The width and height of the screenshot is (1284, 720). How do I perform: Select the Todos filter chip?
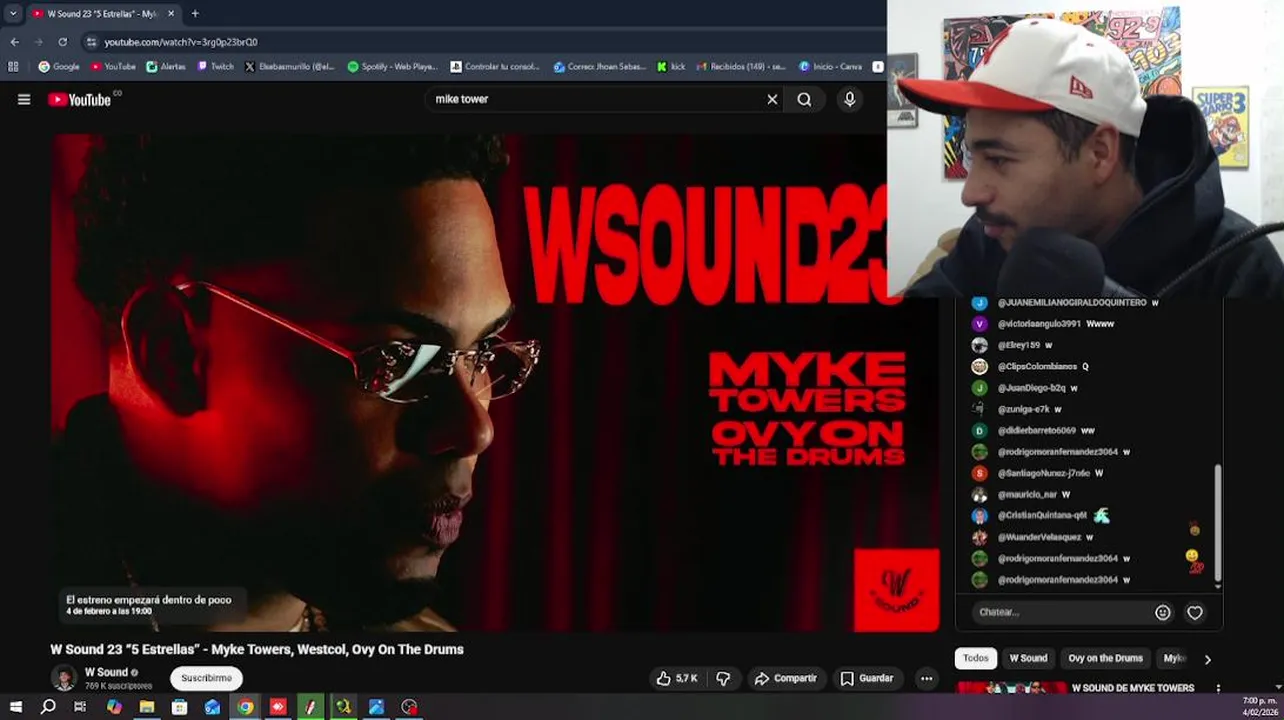tap(976, 658)
